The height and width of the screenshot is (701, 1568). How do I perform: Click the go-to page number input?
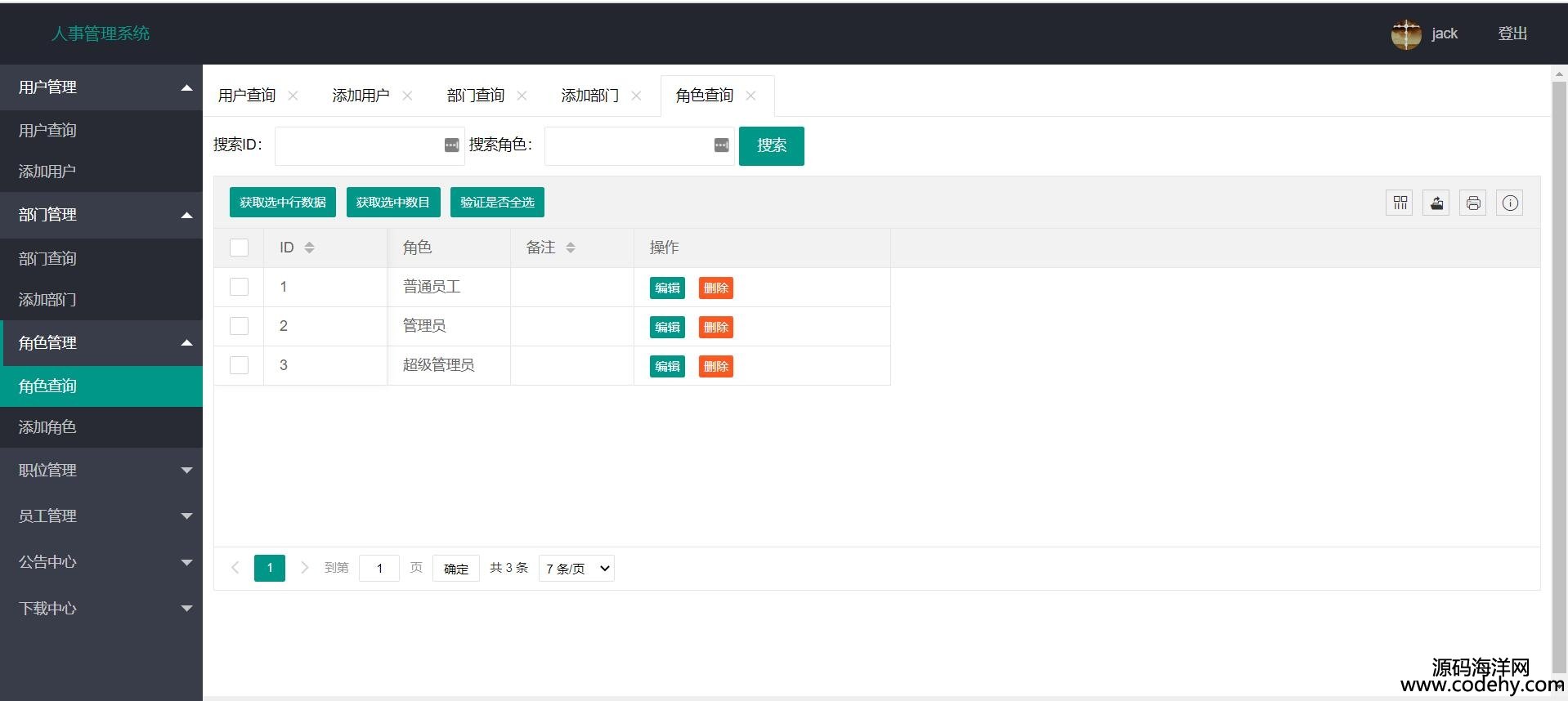[x=379, y=569]
